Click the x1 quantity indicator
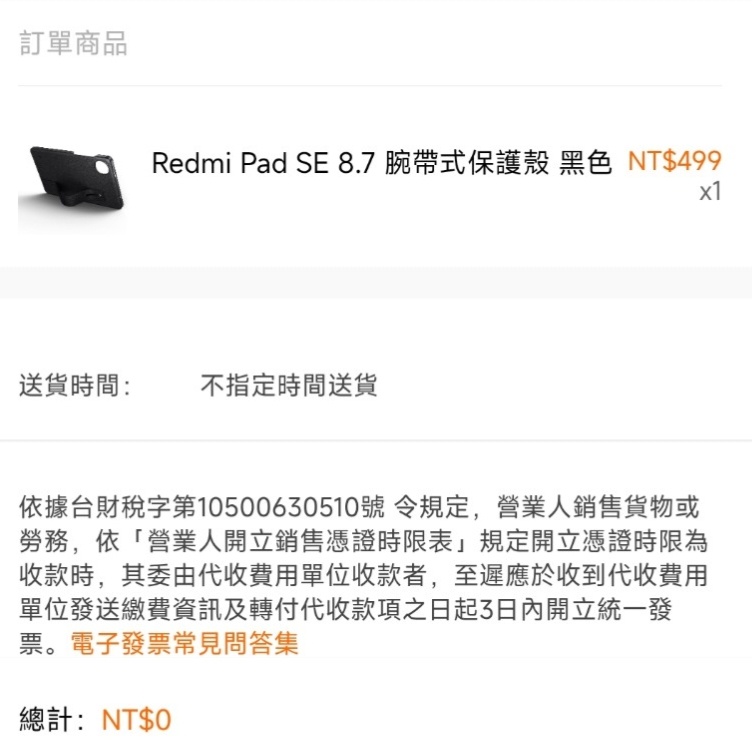 (x=711, y=191)
